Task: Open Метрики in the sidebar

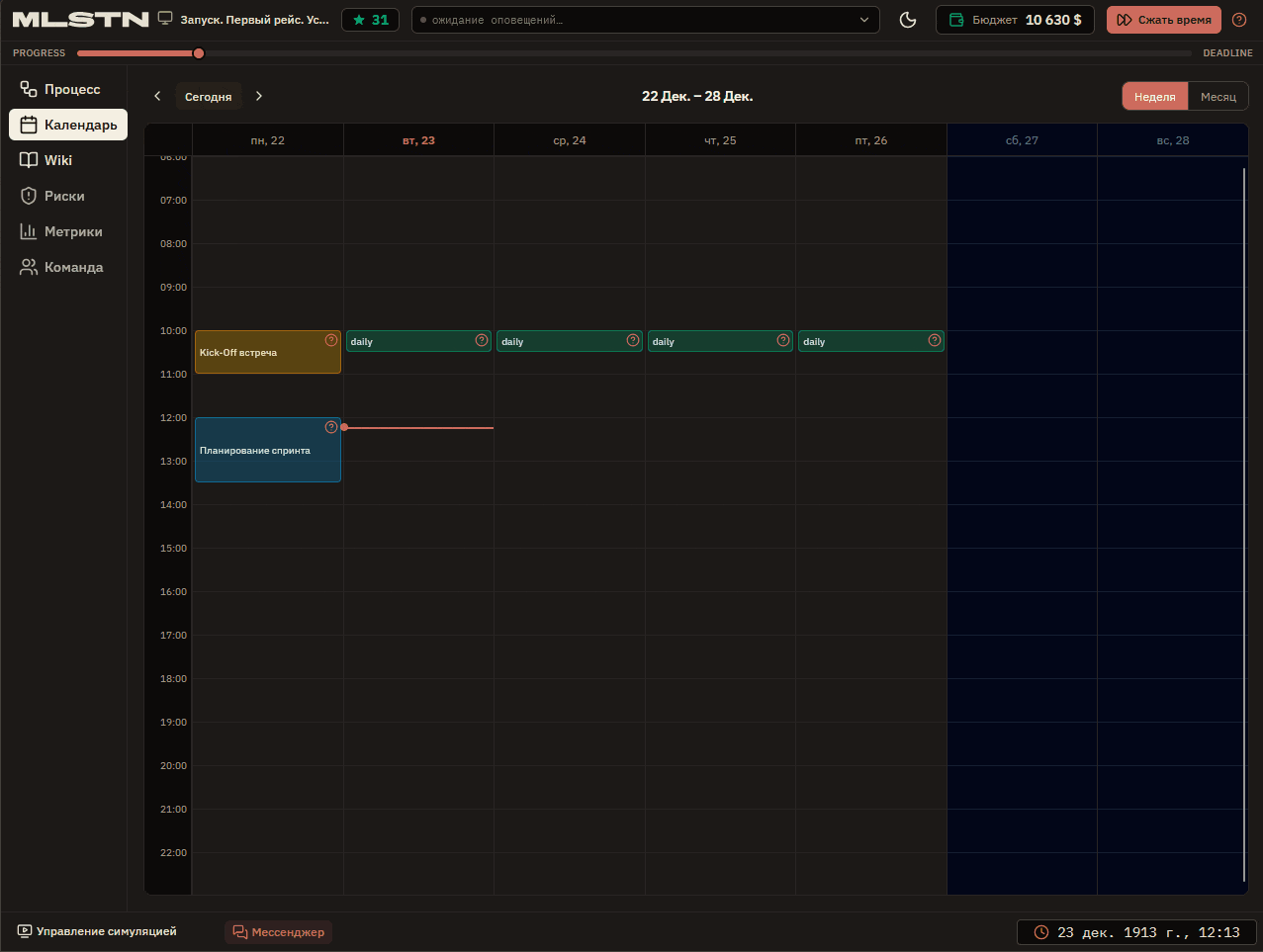Action: [68, 231]
